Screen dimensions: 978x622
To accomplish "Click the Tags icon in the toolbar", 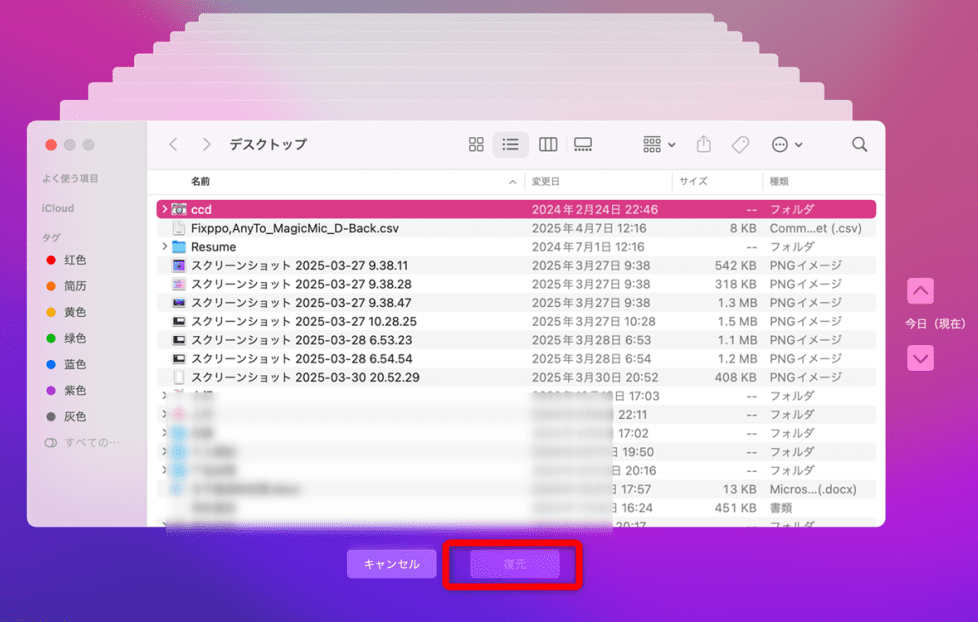I will [x=740, y=144].
